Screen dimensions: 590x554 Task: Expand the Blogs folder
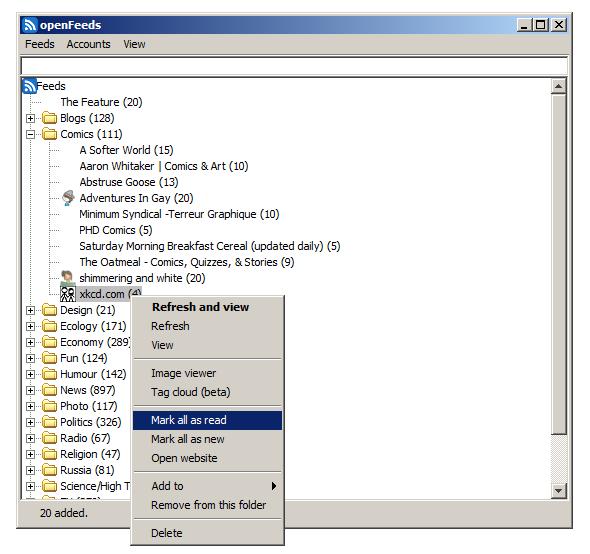coord(30,119)
